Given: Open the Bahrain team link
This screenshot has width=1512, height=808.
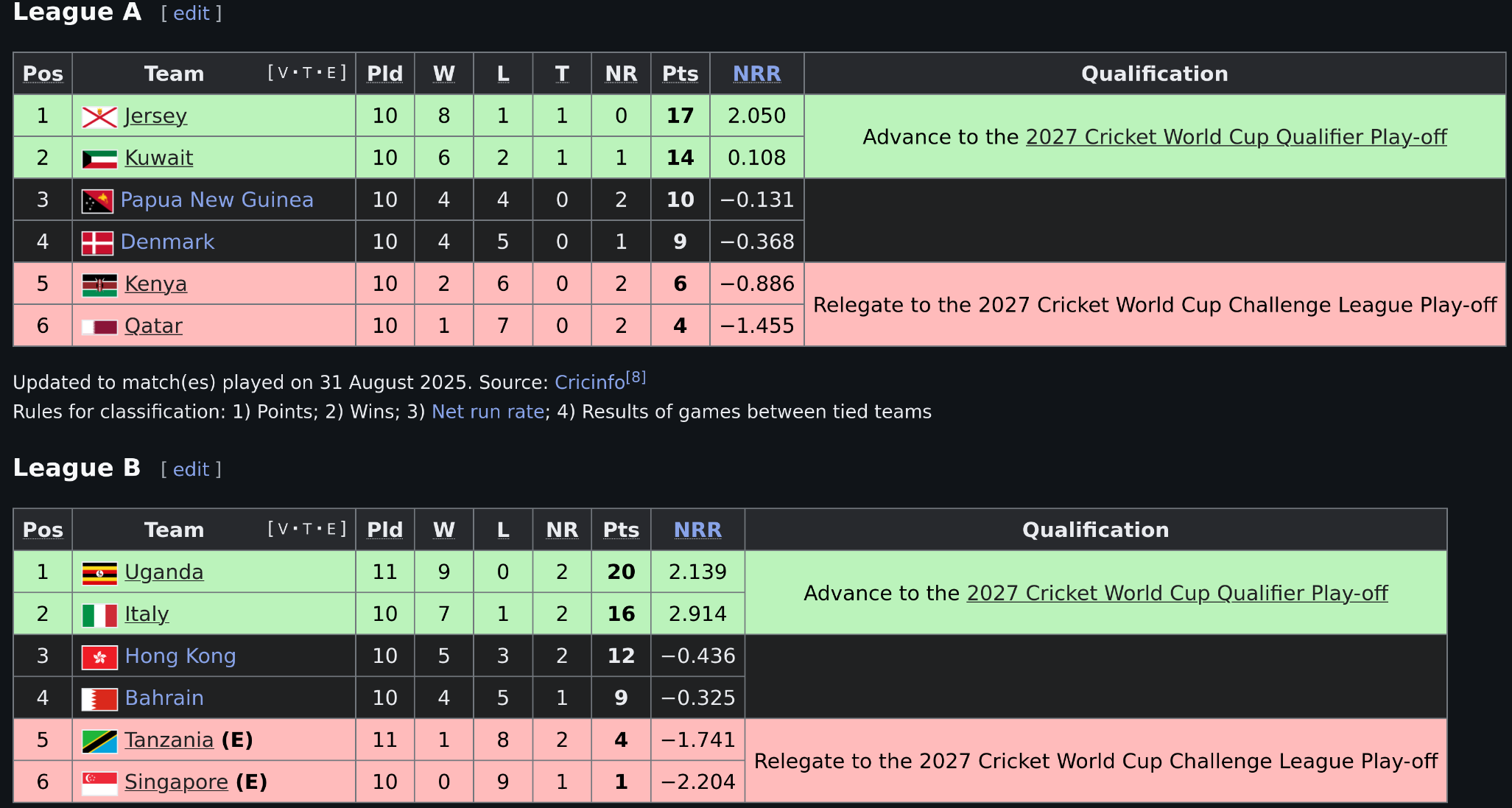Looking at the screenshot, I should pyautogui.click(x=164, y=698).
